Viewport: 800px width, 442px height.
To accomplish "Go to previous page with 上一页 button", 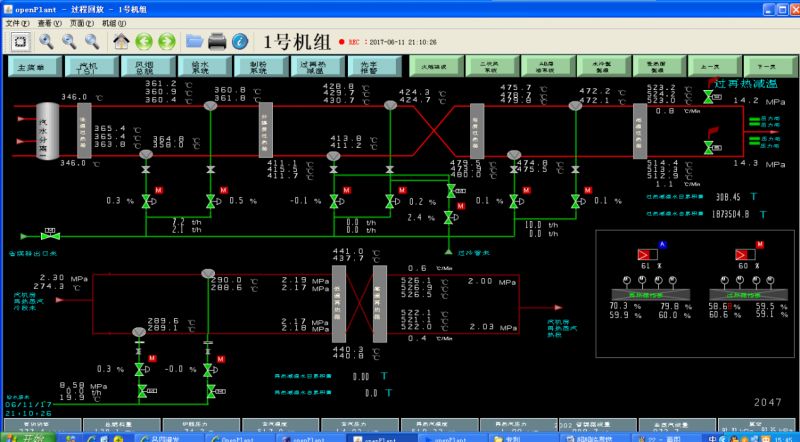I will [712, 67].
